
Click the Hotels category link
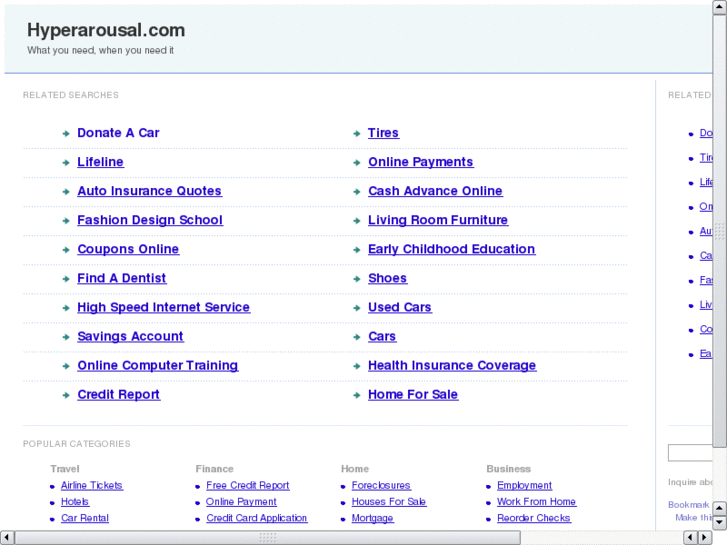(x=75, y=501)
